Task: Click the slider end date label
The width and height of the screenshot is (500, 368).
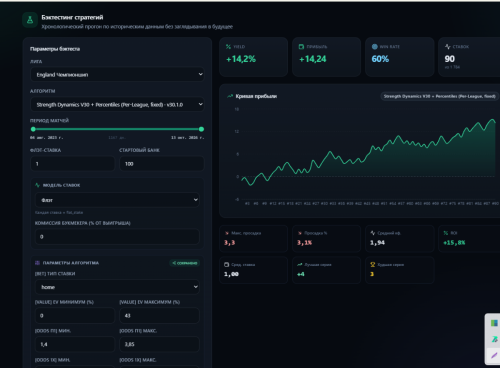Action: (188, 137)
